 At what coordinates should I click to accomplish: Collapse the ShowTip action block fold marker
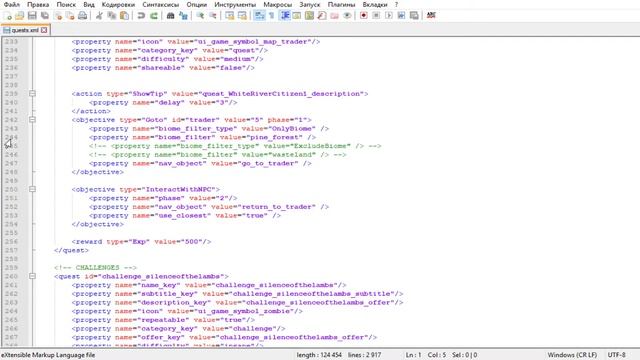pyautogui.click(x=32, y=93)
